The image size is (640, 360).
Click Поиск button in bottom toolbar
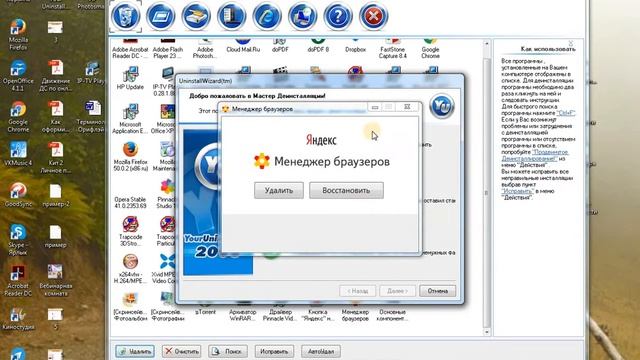click(x=228, y=351)
